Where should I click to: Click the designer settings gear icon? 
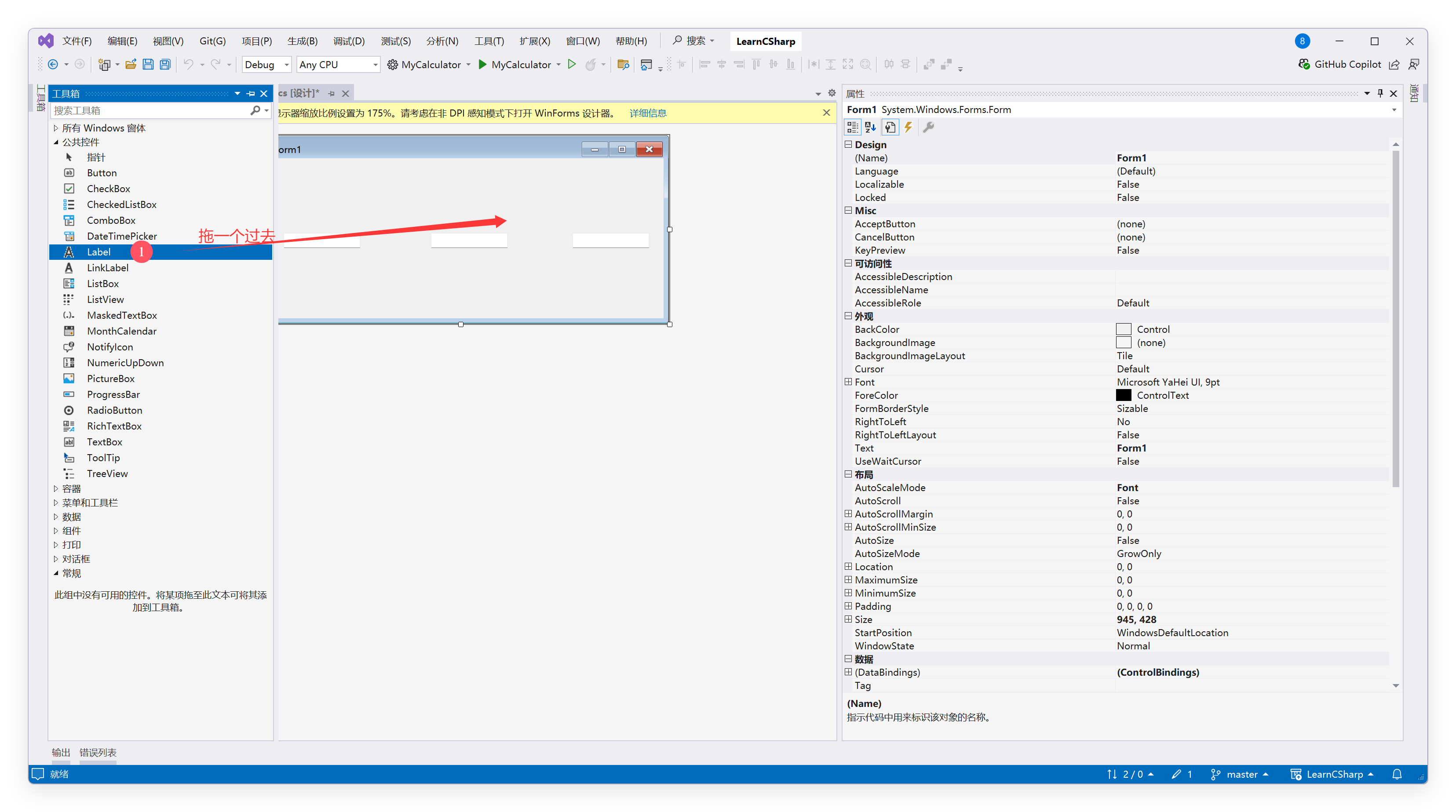click(832, 93)
